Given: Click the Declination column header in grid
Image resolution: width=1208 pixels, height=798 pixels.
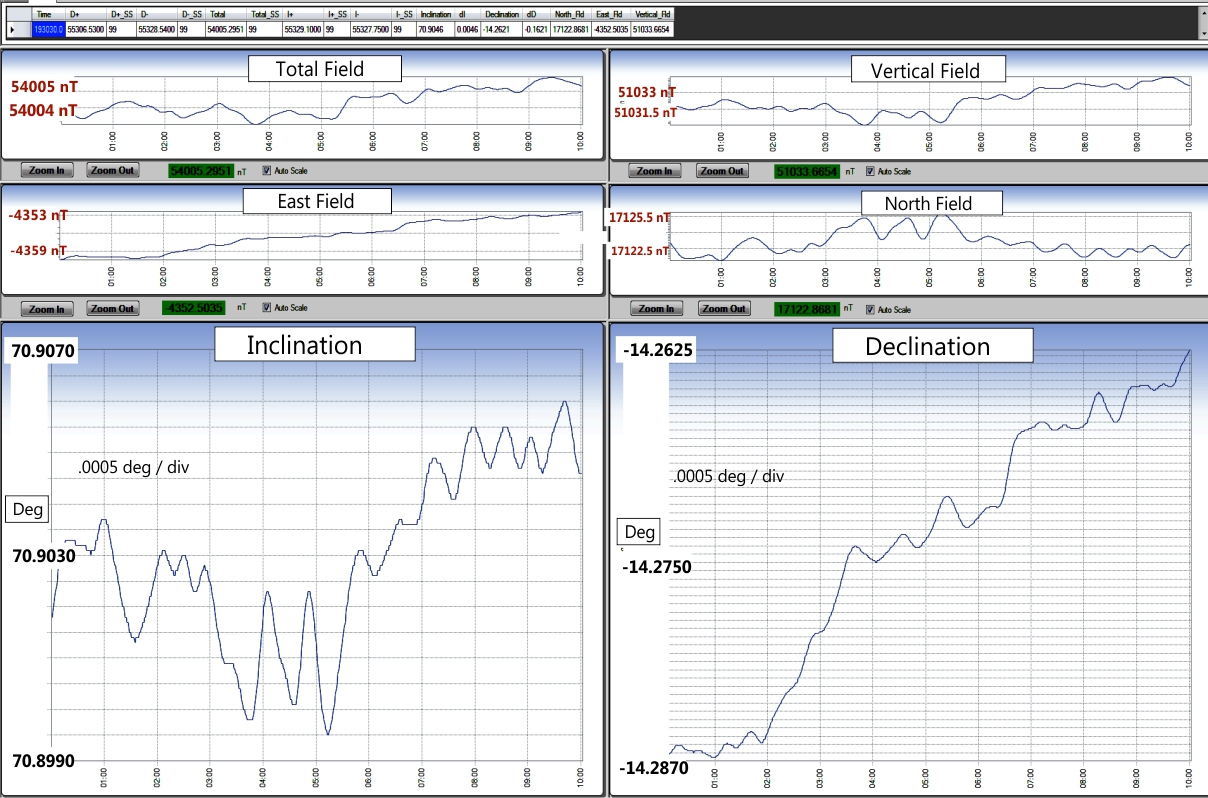Looking at the screenshot, I should [501, 15].
